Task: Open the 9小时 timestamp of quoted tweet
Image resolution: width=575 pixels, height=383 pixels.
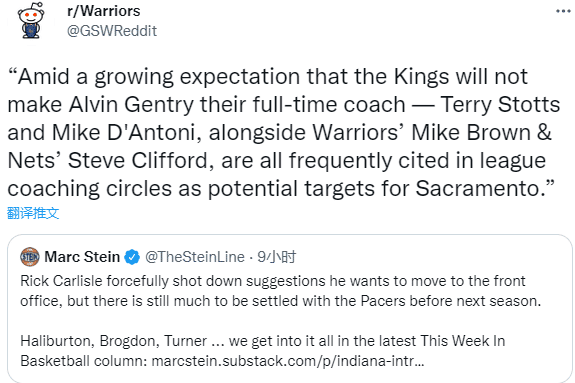Action: point(276,257)
